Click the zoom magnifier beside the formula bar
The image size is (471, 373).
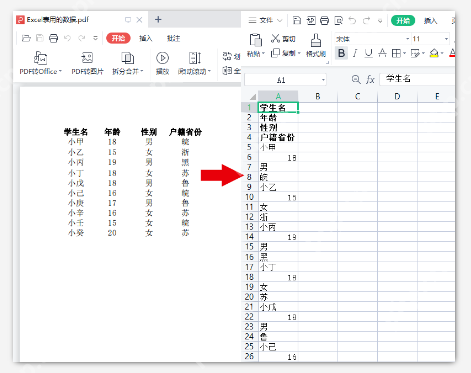(x=356, y=79)
